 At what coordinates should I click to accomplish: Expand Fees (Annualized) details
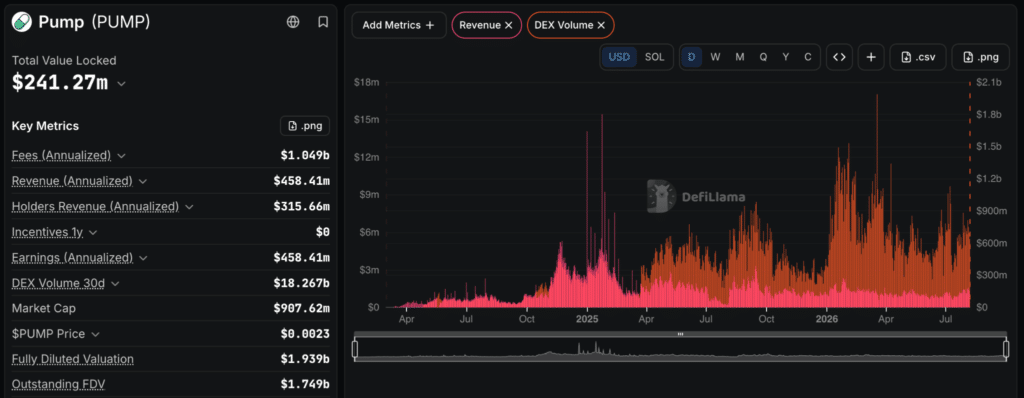coord(121,156)
